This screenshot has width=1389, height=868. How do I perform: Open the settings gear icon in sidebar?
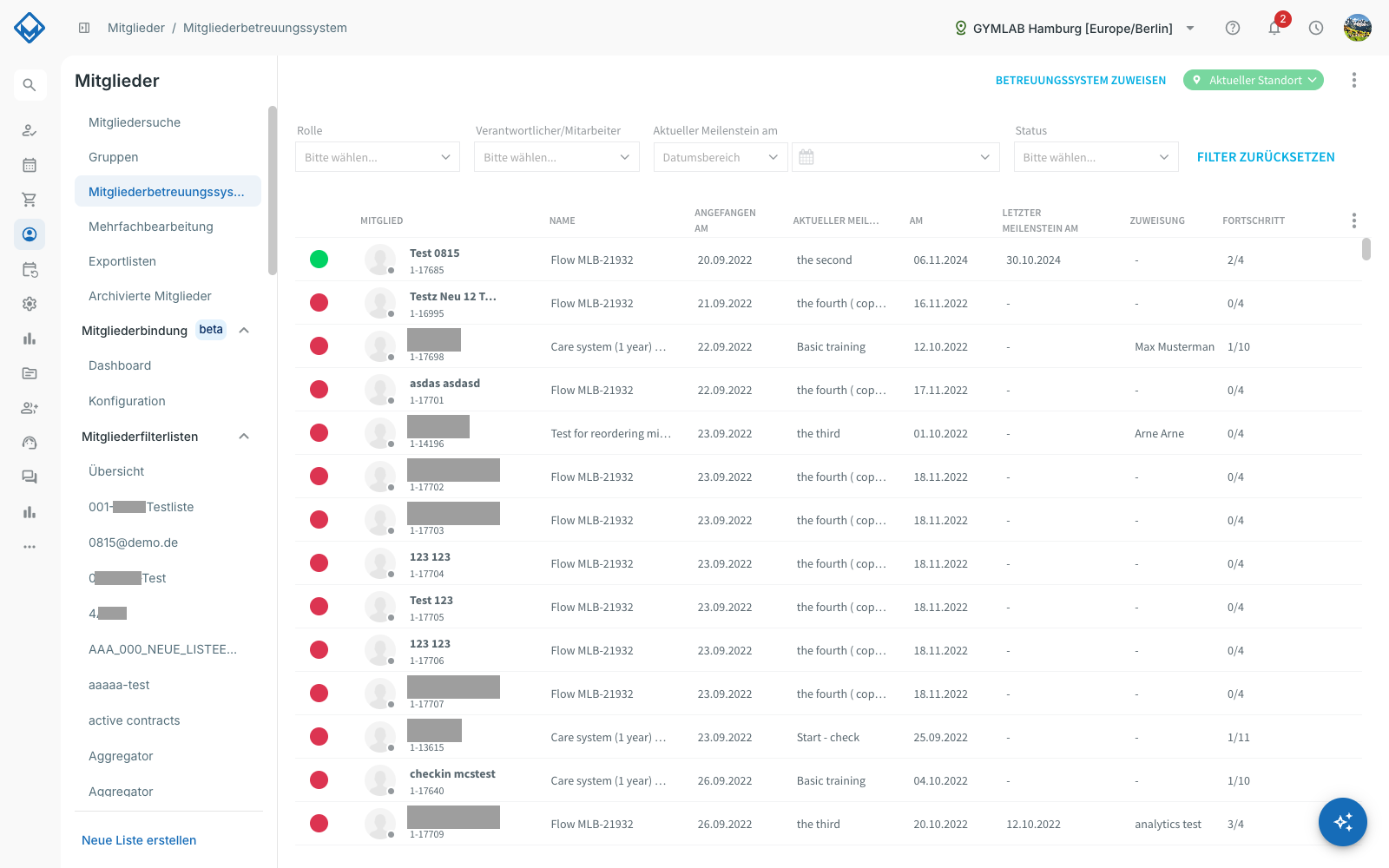coord(30,304)
